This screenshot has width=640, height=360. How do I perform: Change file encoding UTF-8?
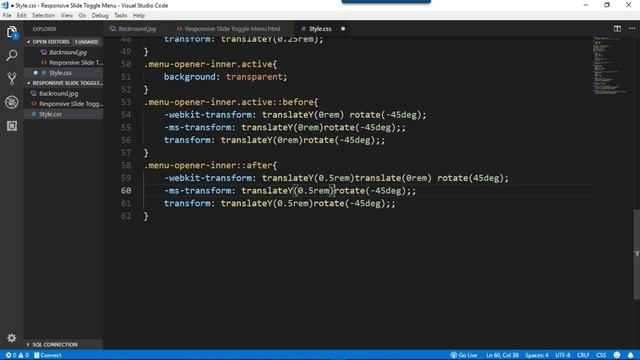point(563,355)
